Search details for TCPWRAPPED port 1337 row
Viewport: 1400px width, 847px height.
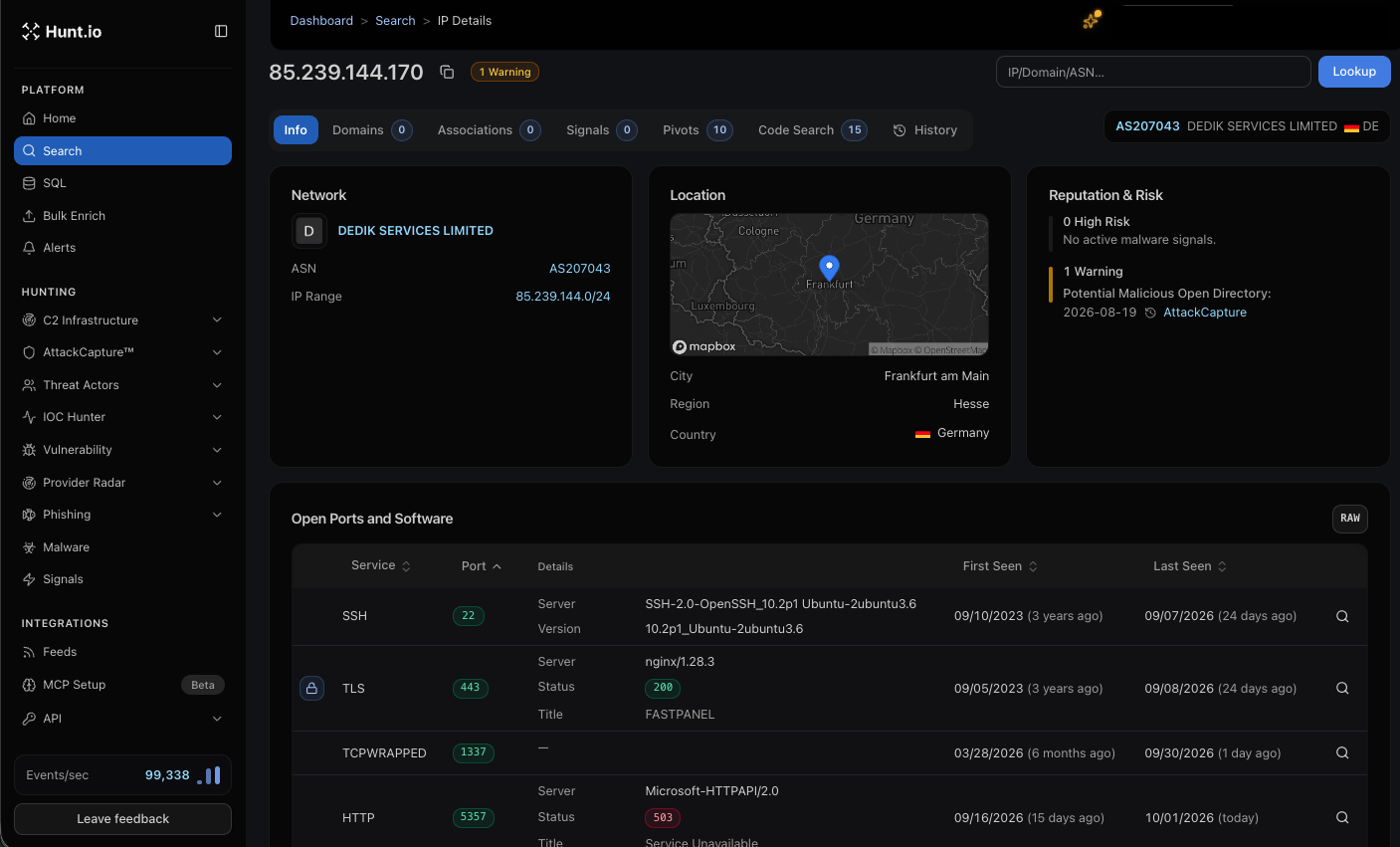[x=1342, y=752]
